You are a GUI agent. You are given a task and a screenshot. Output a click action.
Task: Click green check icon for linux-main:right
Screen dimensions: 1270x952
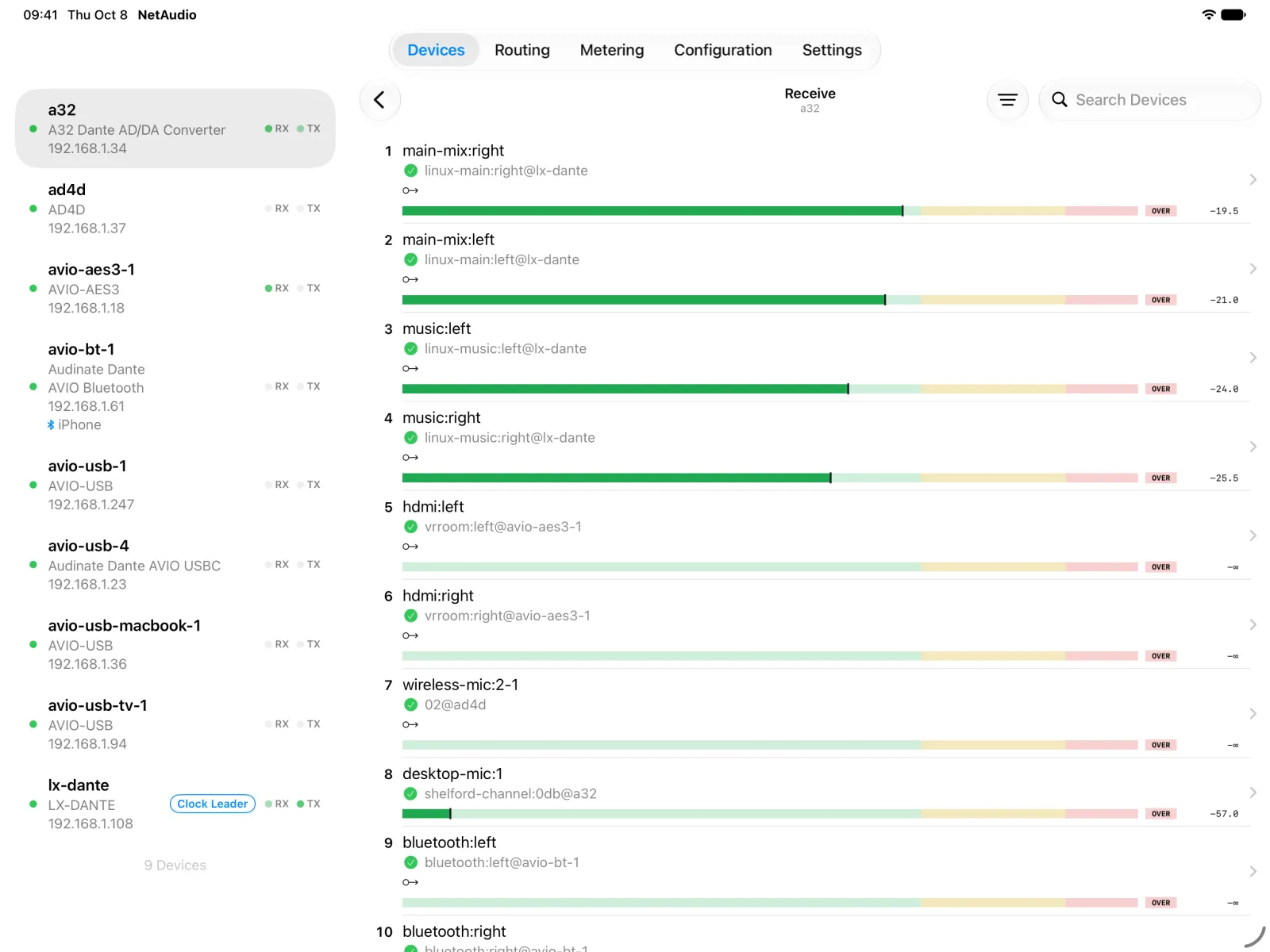[410, 171]
